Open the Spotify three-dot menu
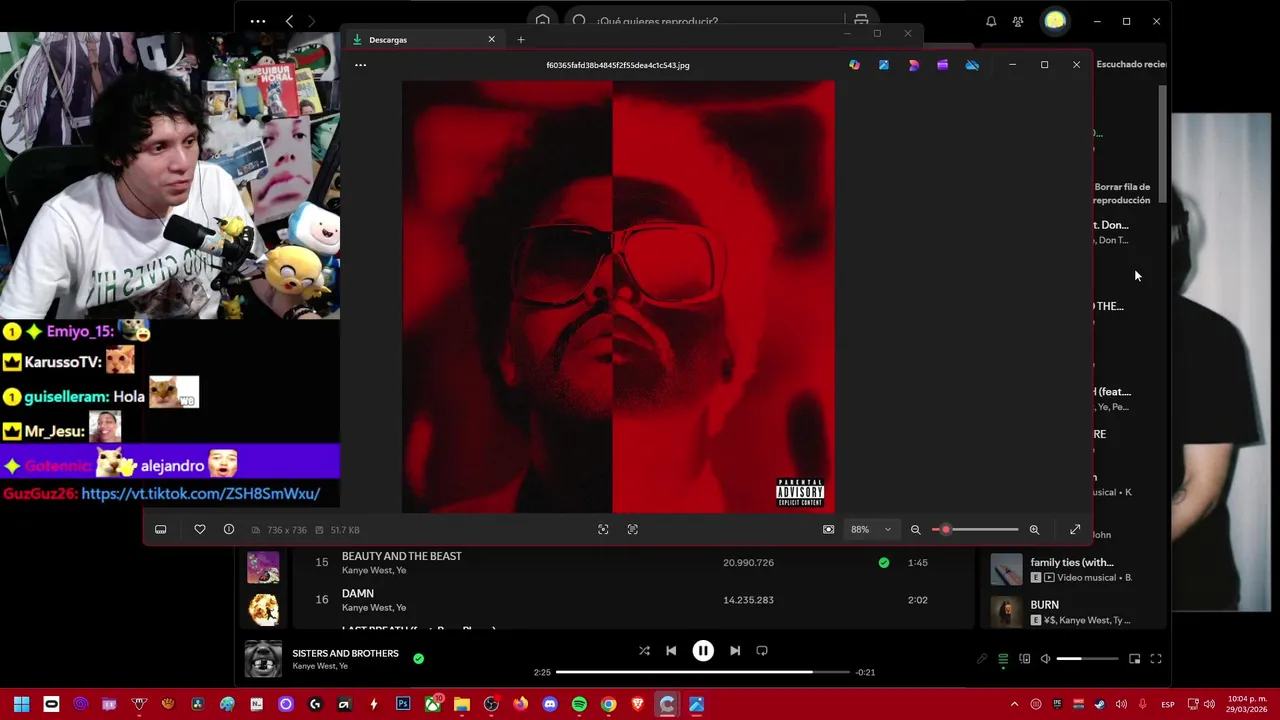1280x720 pixels. pos(258,21)
